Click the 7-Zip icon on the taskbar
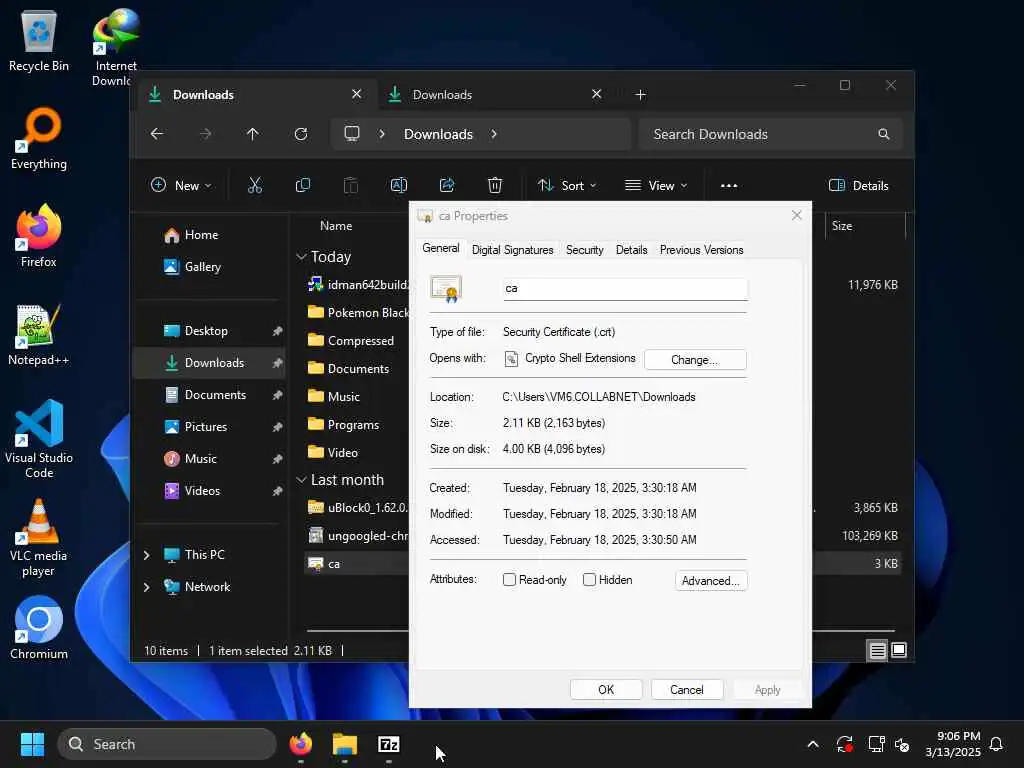Image resolution: width=1024 pixels, height=768 pixels. pyautogui.click(x=389, y=744)
